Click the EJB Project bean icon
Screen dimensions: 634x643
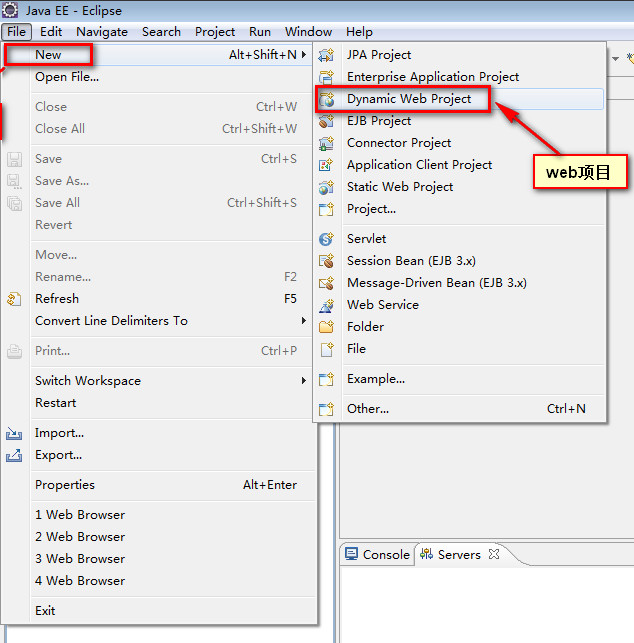click(x=326, y=121)
